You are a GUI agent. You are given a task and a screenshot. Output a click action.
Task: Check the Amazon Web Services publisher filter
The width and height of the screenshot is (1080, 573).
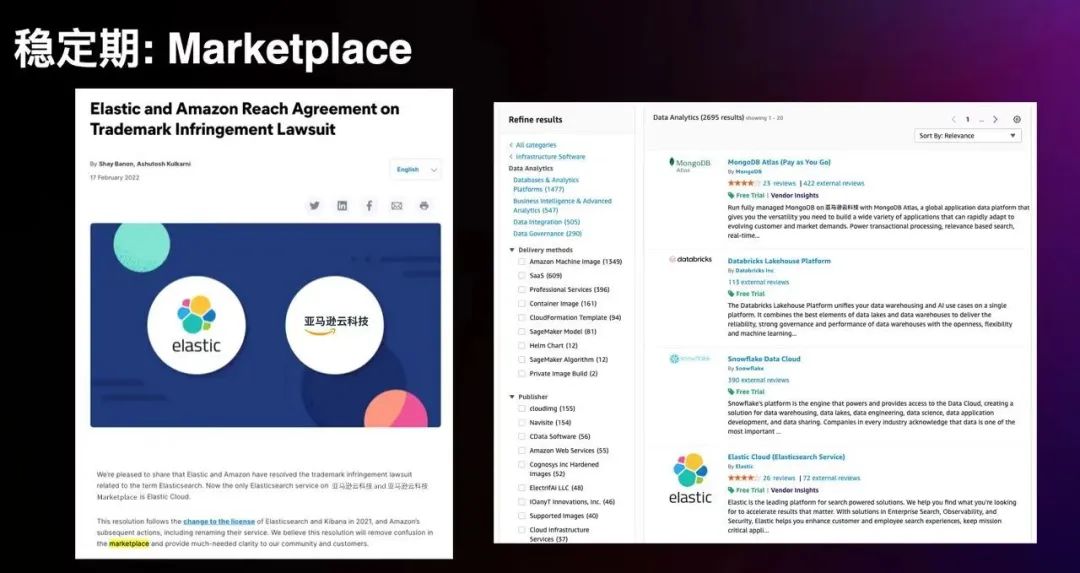click(522, 450)
